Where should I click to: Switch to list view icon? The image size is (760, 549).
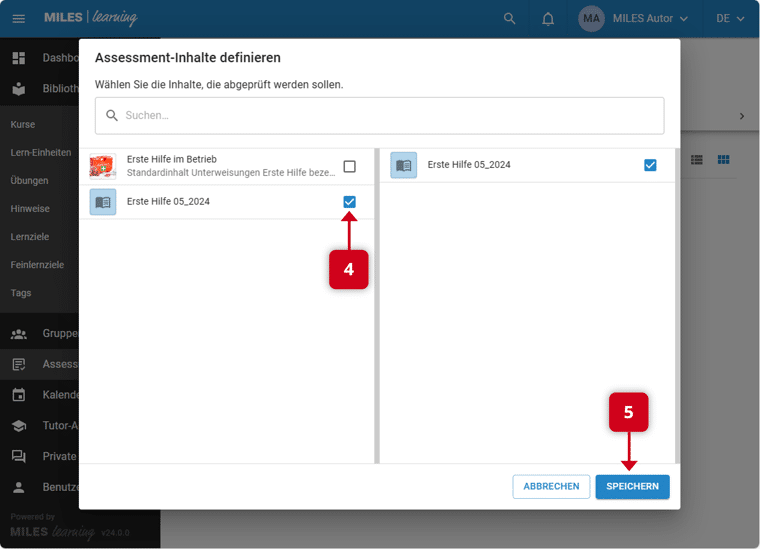click(697, 160)
